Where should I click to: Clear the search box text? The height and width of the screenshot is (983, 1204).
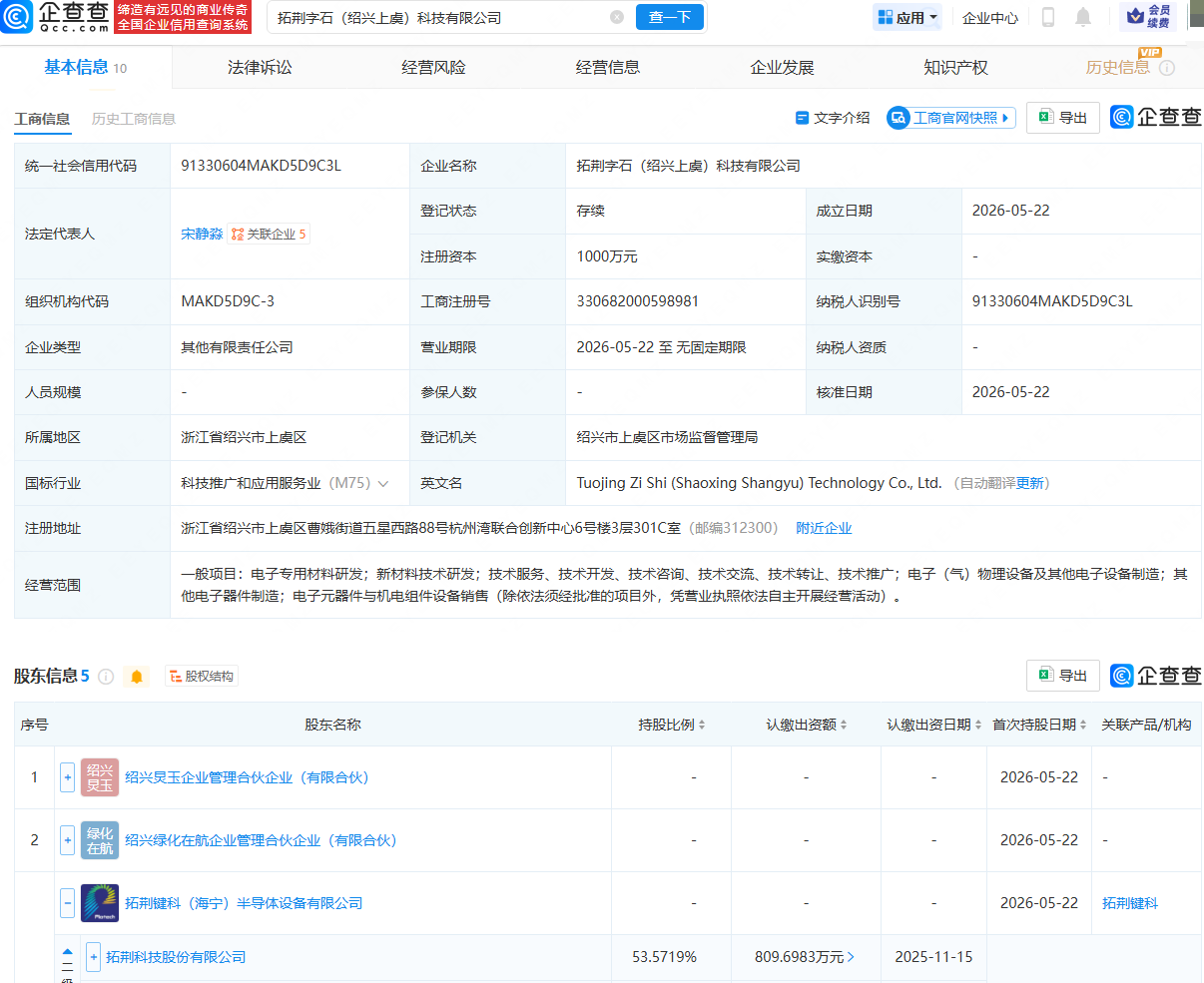(x=617, y=17)
